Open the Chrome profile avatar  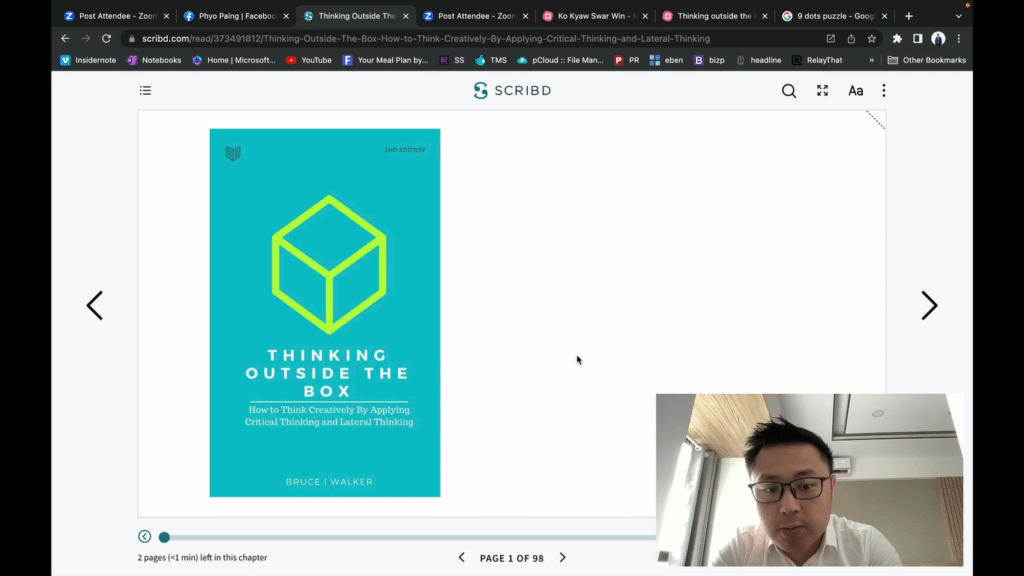click(x=938, y=39)
